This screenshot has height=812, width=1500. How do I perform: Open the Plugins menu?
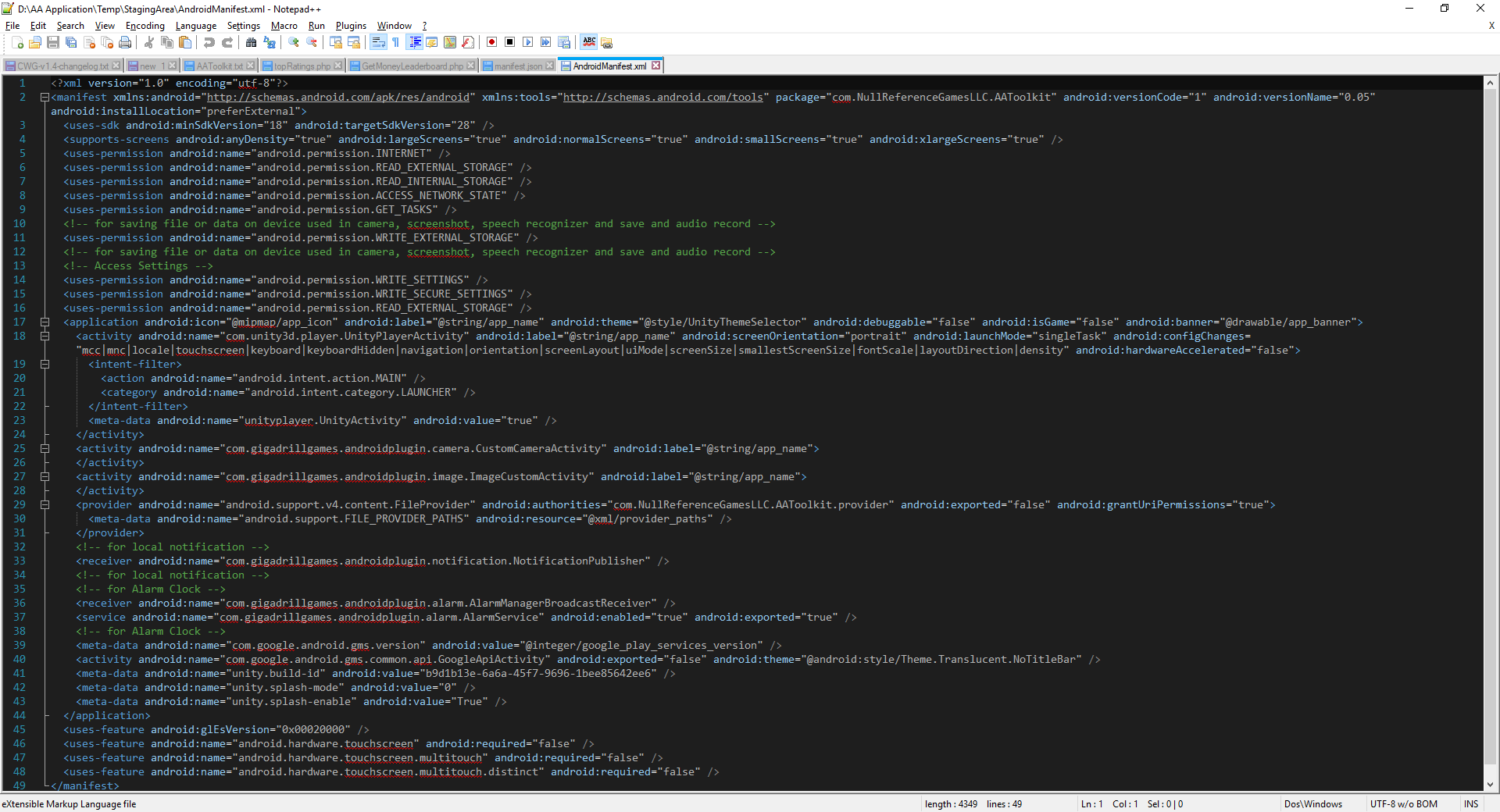pos(350,26)
